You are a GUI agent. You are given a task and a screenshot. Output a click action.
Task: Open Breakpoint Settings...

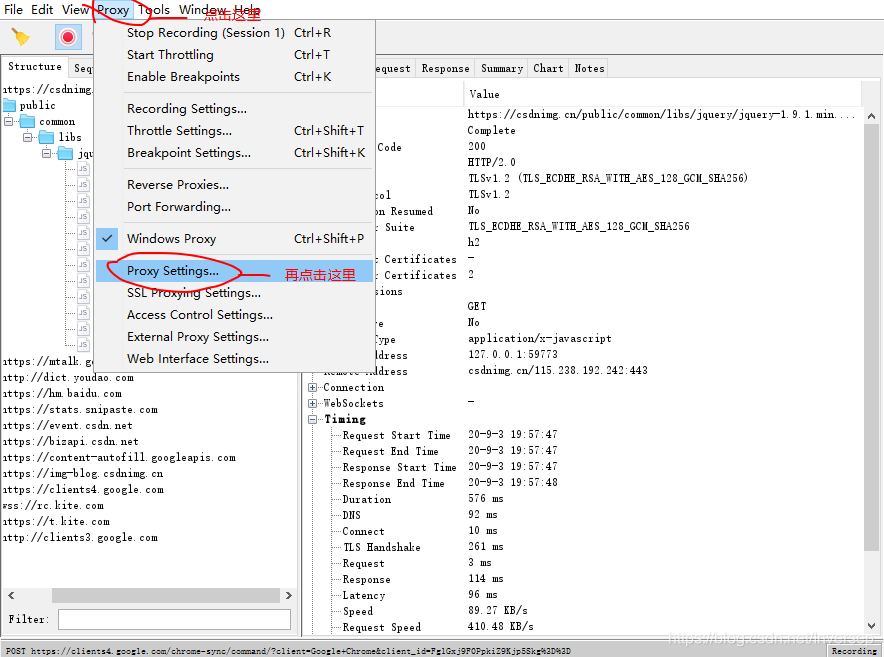point(235,152)
